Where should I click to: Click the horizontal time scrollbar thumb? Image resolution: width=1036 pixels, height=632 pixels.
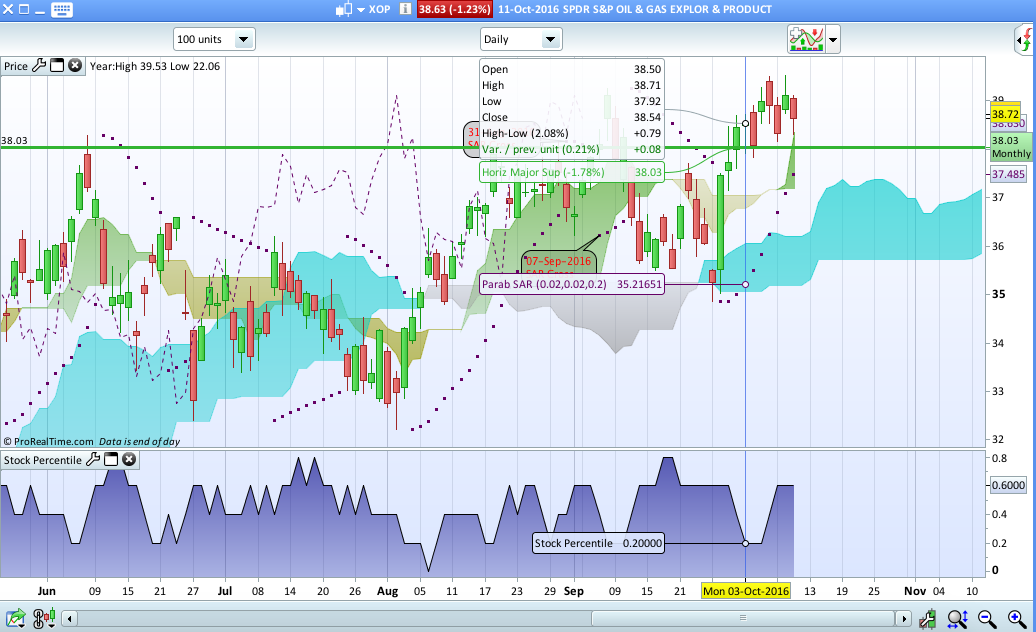point(743,618)
